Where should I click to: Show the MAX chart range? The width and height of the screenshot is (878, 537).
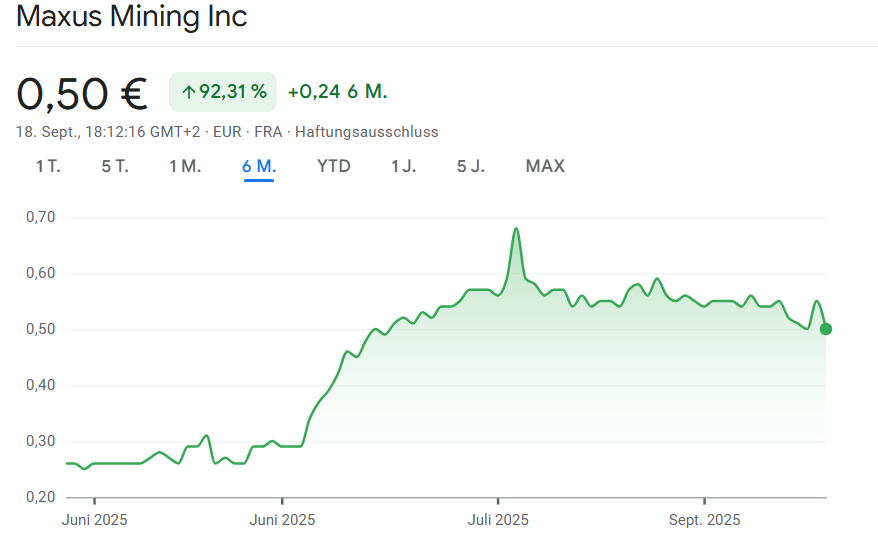coord(545,166)
